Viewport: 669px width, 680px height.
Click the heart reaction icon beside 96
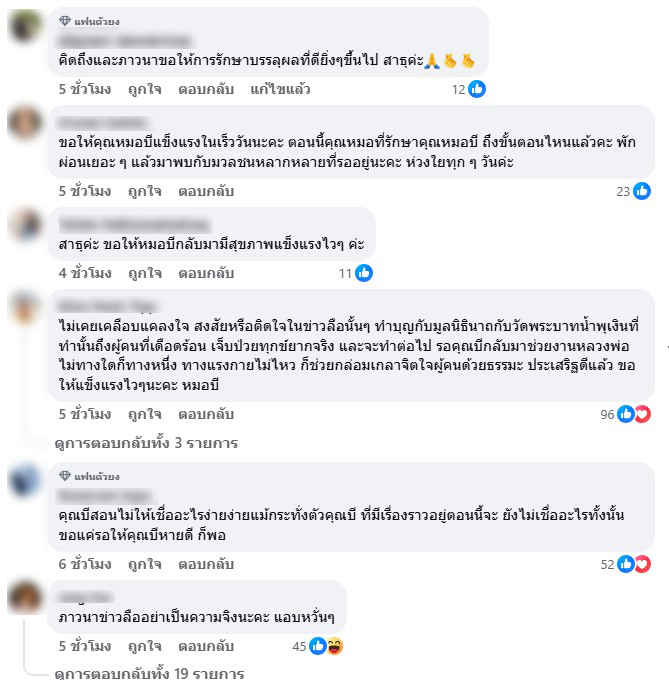[x=643, y=414]
